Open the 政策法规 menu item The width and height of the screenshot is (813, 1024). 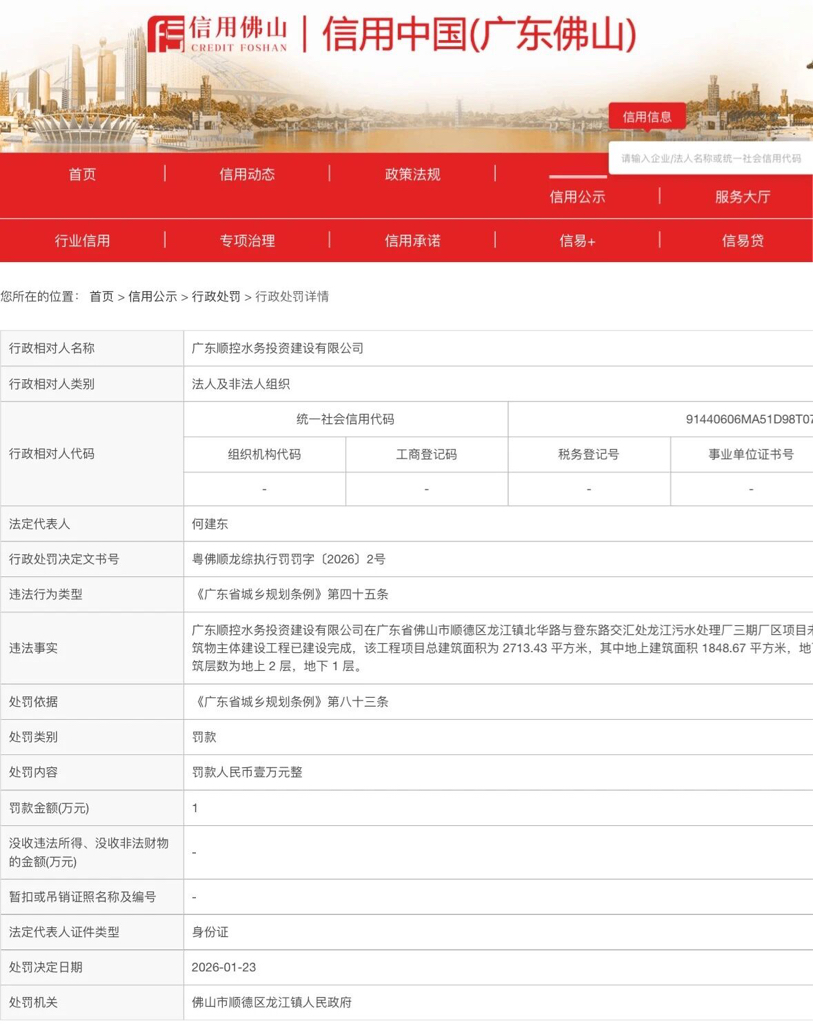[x=412, y=174]
